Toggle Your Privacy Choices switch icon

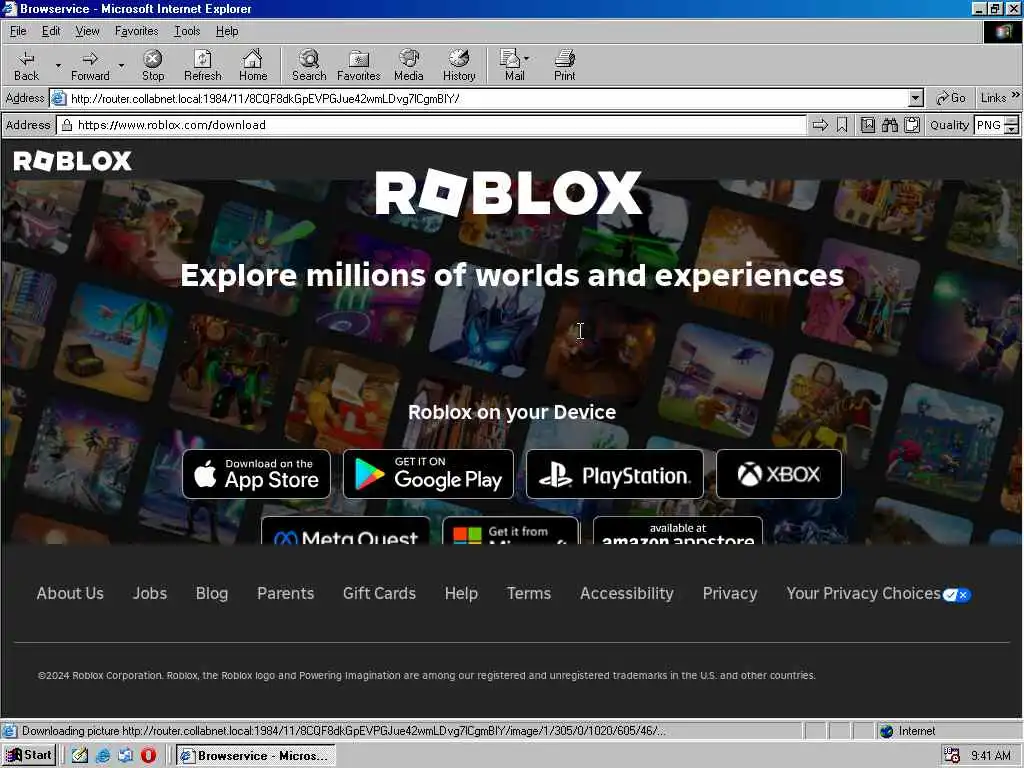click(x=957, y=595)
